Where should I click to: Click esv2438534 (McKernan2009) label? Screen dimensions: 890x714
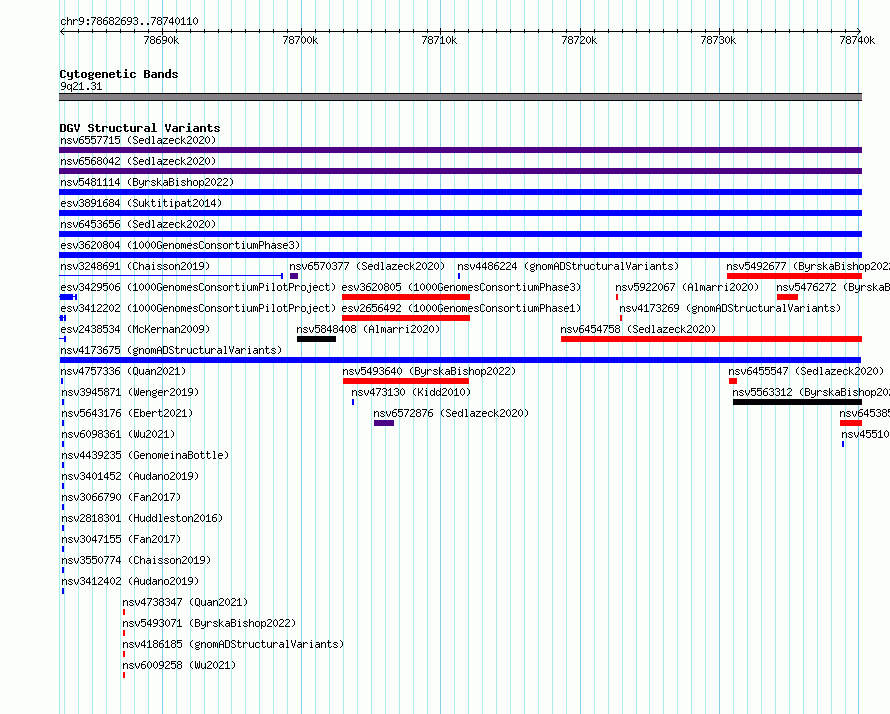(x=135, y=329)
